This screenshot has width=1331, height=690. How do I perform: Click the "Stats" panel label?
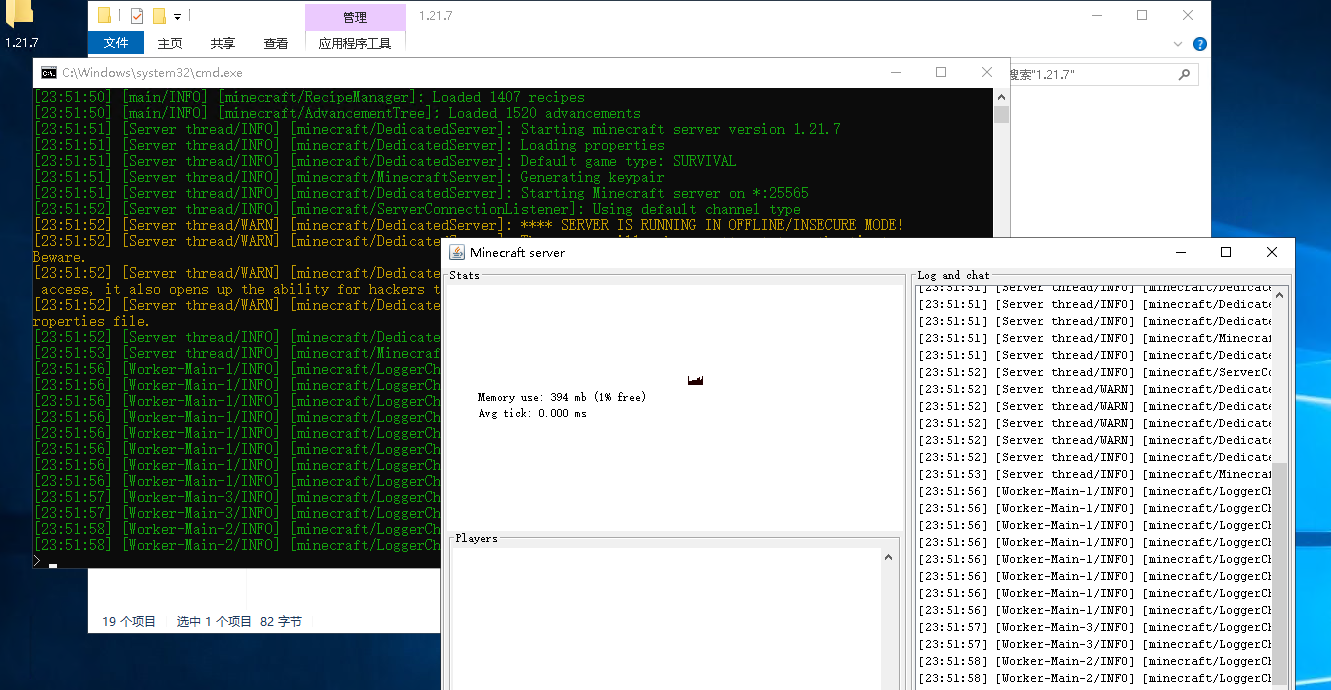click(x=464, y=275)
